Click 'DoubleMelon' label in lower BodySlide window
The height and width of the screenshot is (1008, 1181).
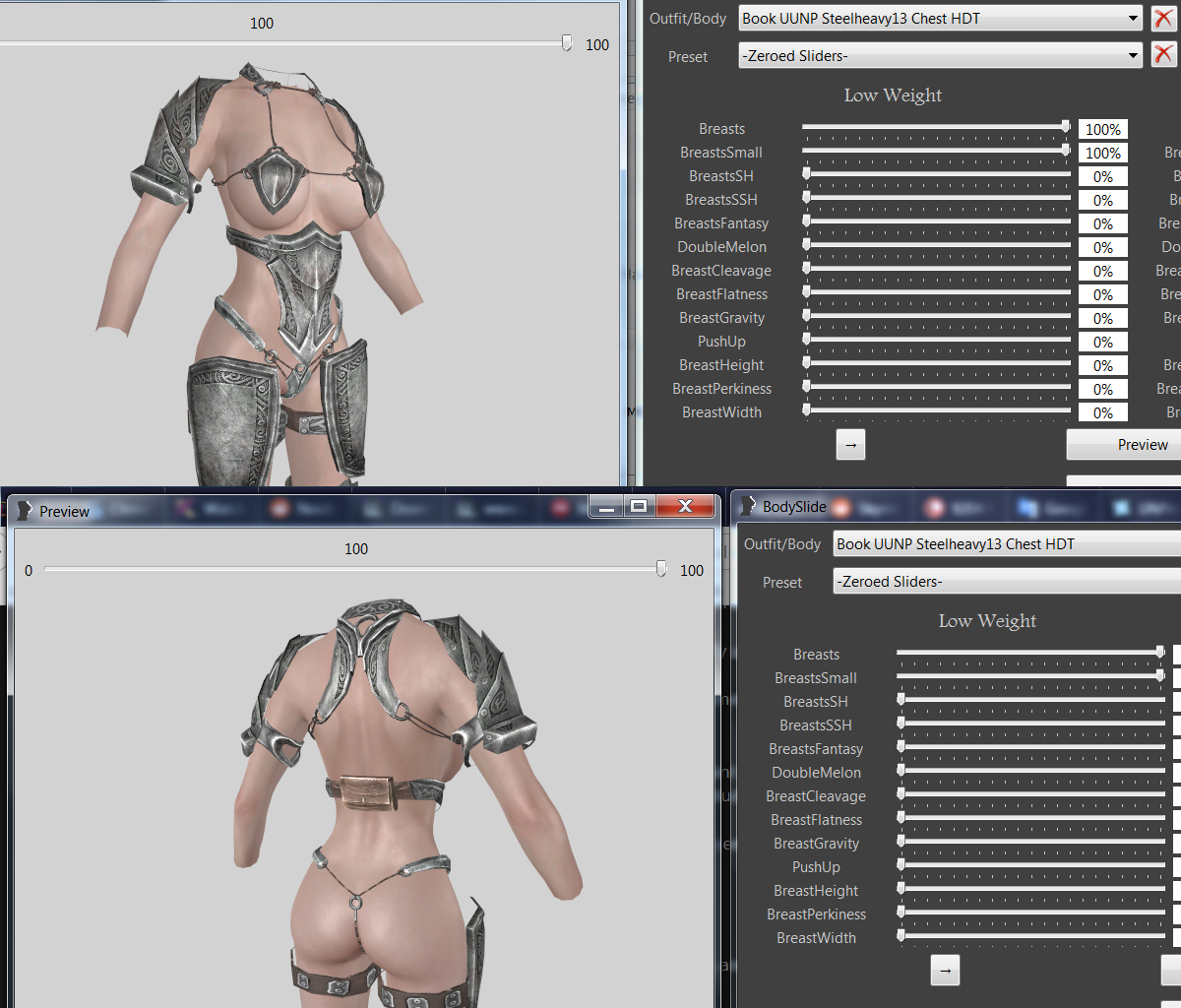(816, 773)
